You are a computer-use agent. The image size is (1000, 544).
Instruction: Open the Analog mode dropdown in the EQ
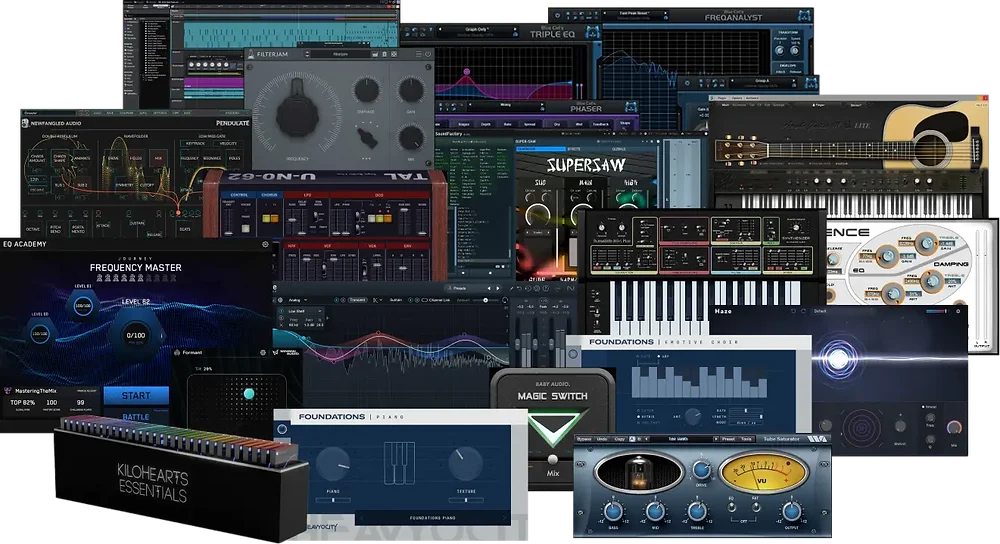(298, 300)
